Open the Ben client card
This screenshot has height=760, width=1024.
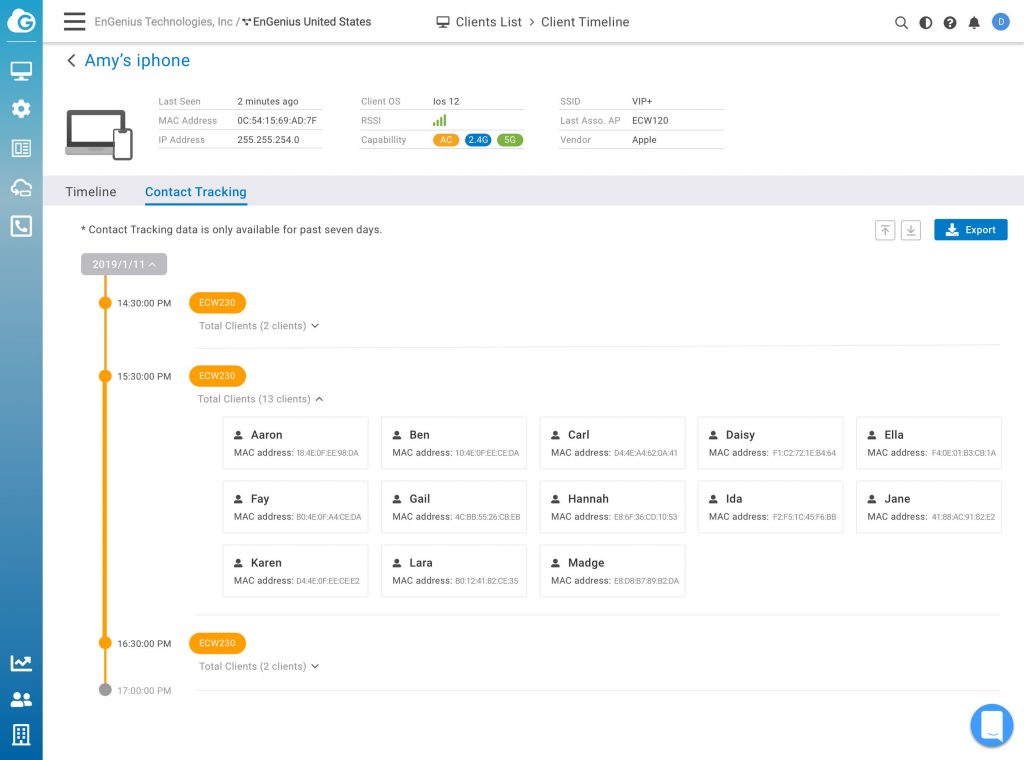coord(454,443)
